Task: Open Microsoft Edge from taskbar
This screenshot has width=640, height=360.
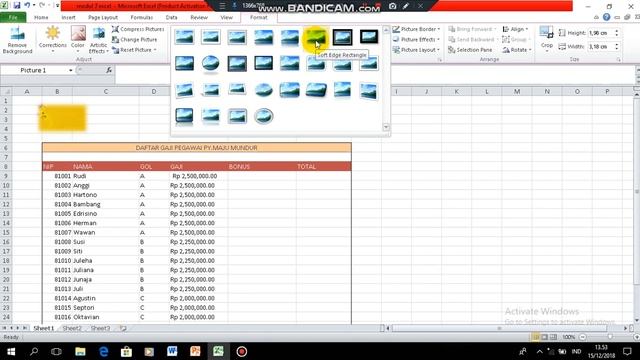Action: (x=103, y=351)
